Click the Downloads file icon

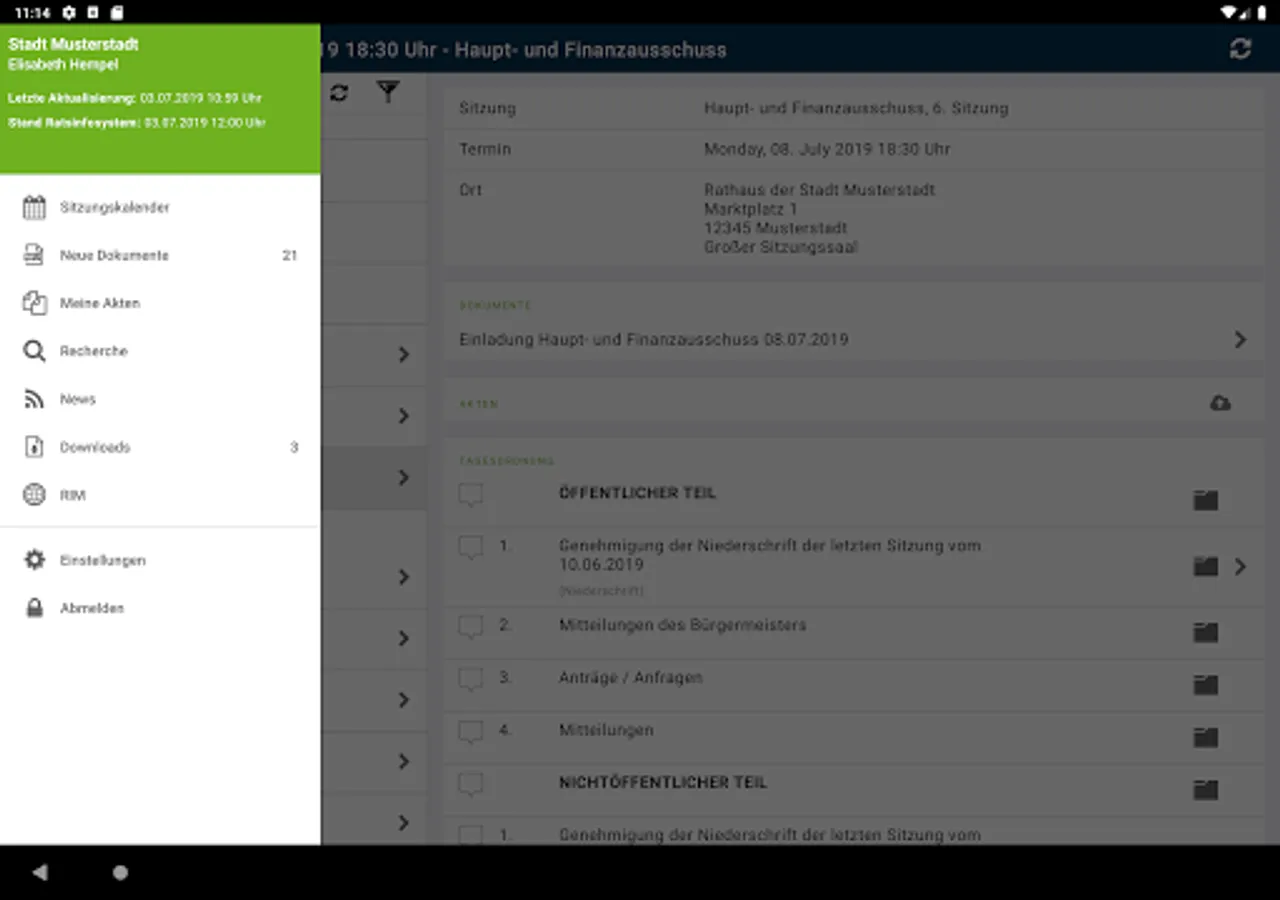(34, 447)
